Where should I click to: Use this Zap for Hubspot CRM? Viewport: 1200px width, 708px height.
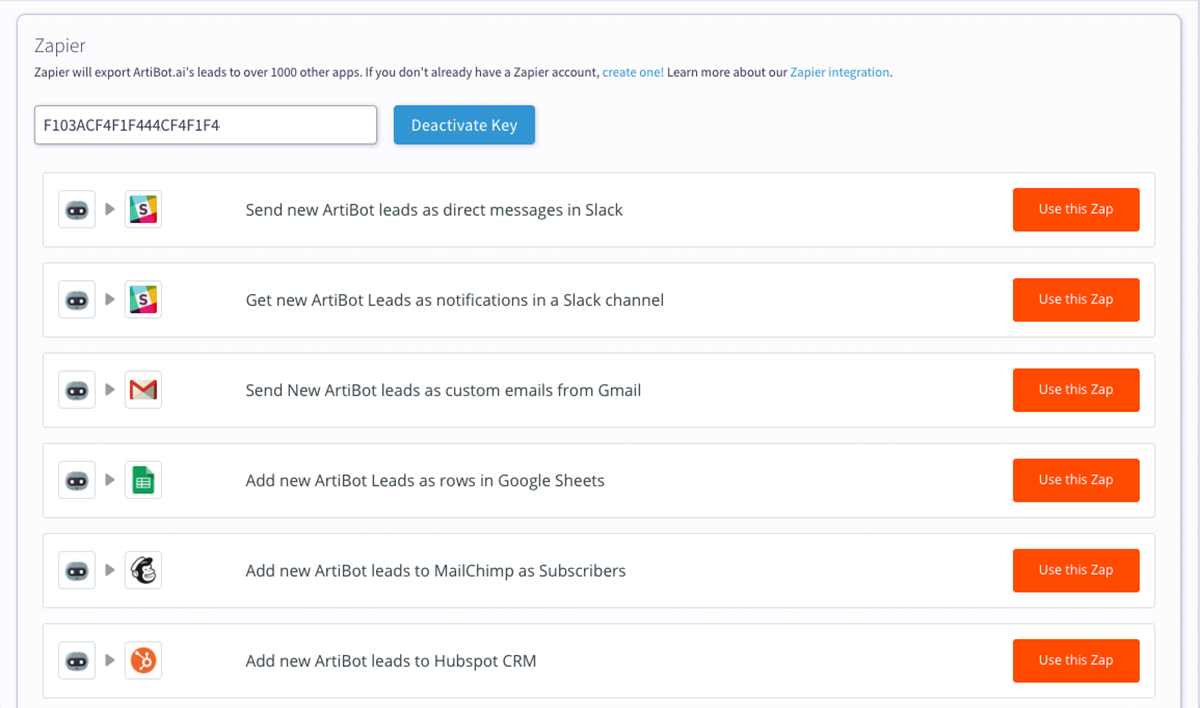pos(1076,660)
